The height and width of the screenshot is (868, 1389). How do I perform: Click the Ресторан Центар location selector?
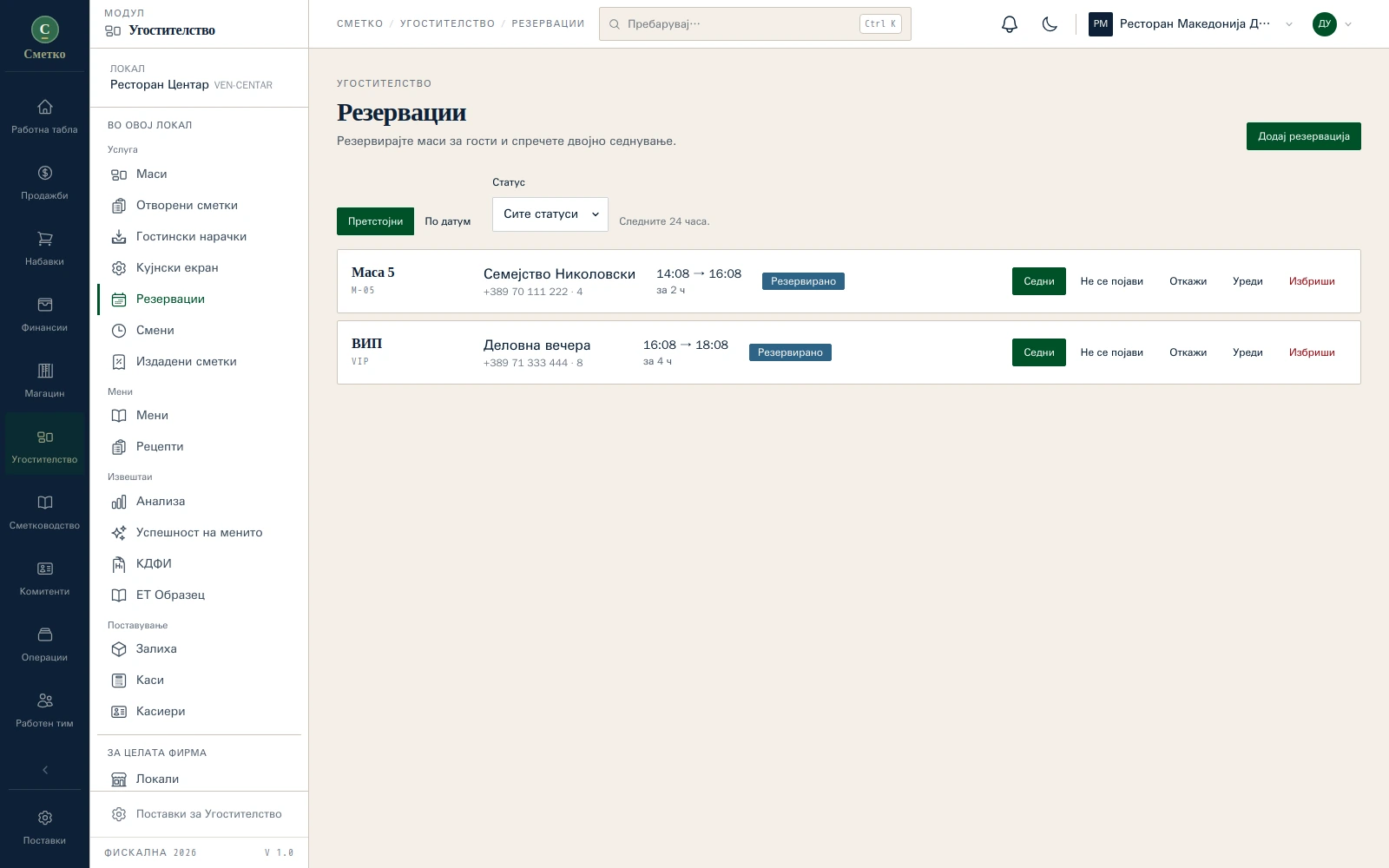pos(200,78)
